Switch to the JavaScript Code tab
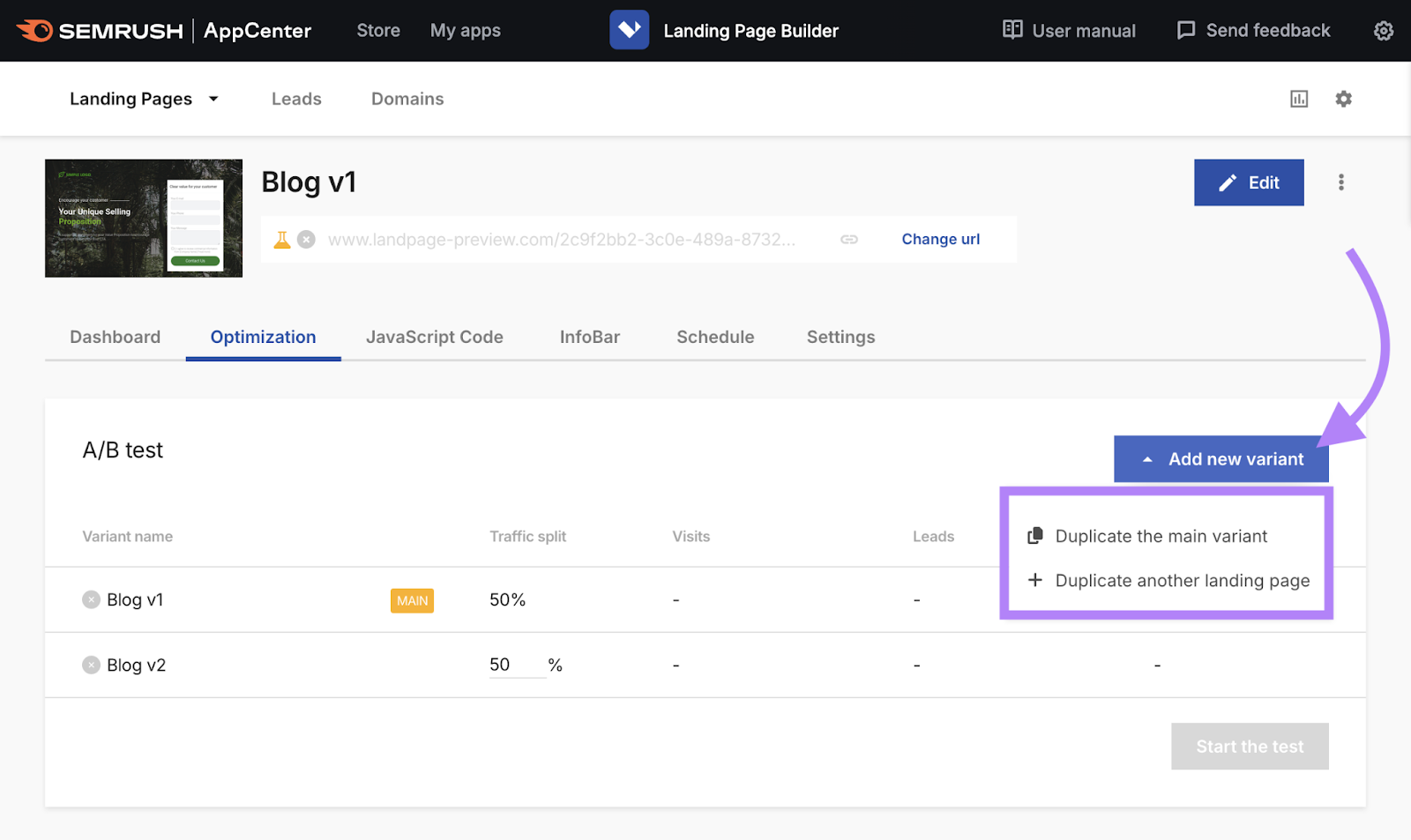The image size is (1411, 840). (x=434, y=337)
